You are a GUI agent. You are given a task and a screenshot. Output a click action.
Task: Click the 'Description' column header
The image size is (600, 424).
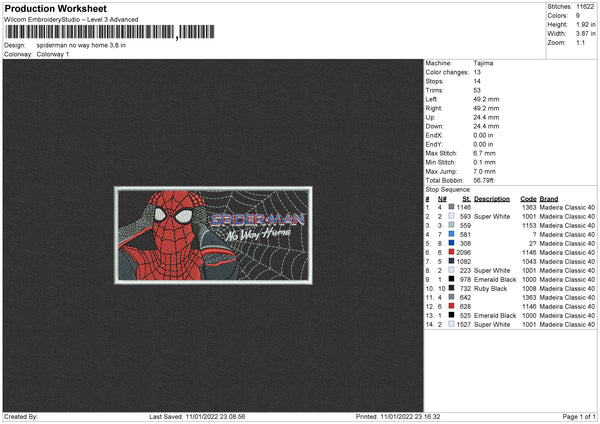click(x=492, y=199)
